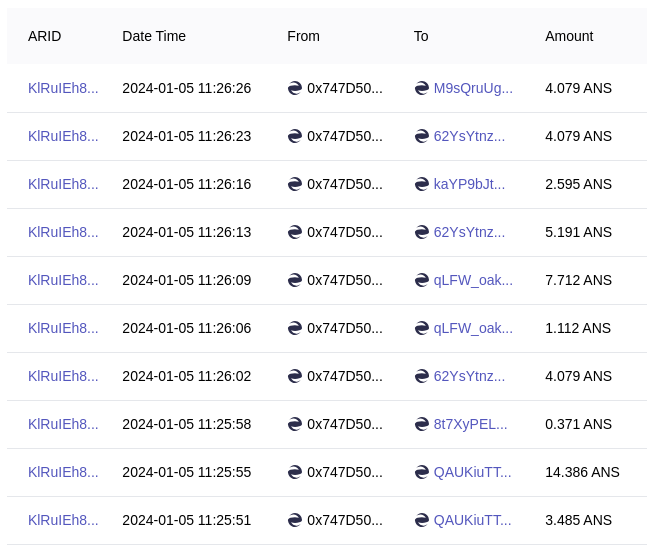Open ARID link in 11:26:26 row

coord(63,88)
